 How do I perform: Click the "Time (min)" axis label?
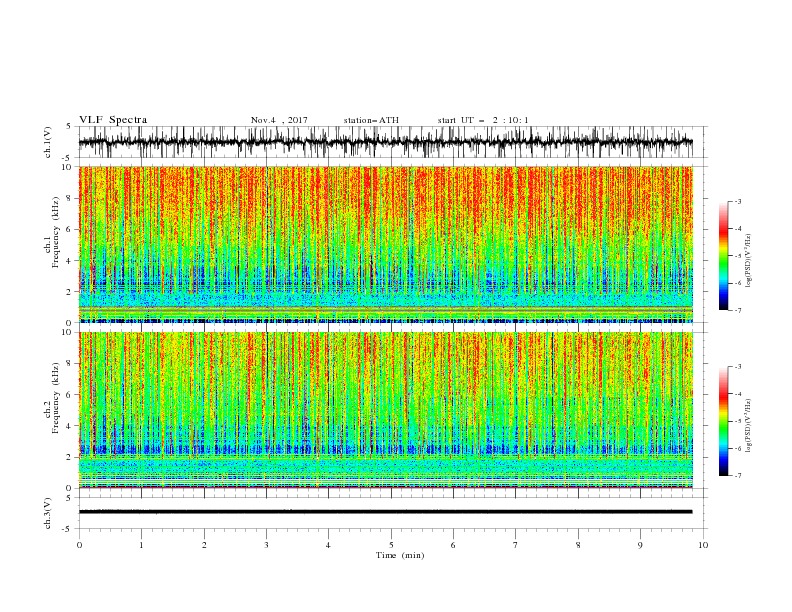tap(400, 555)
